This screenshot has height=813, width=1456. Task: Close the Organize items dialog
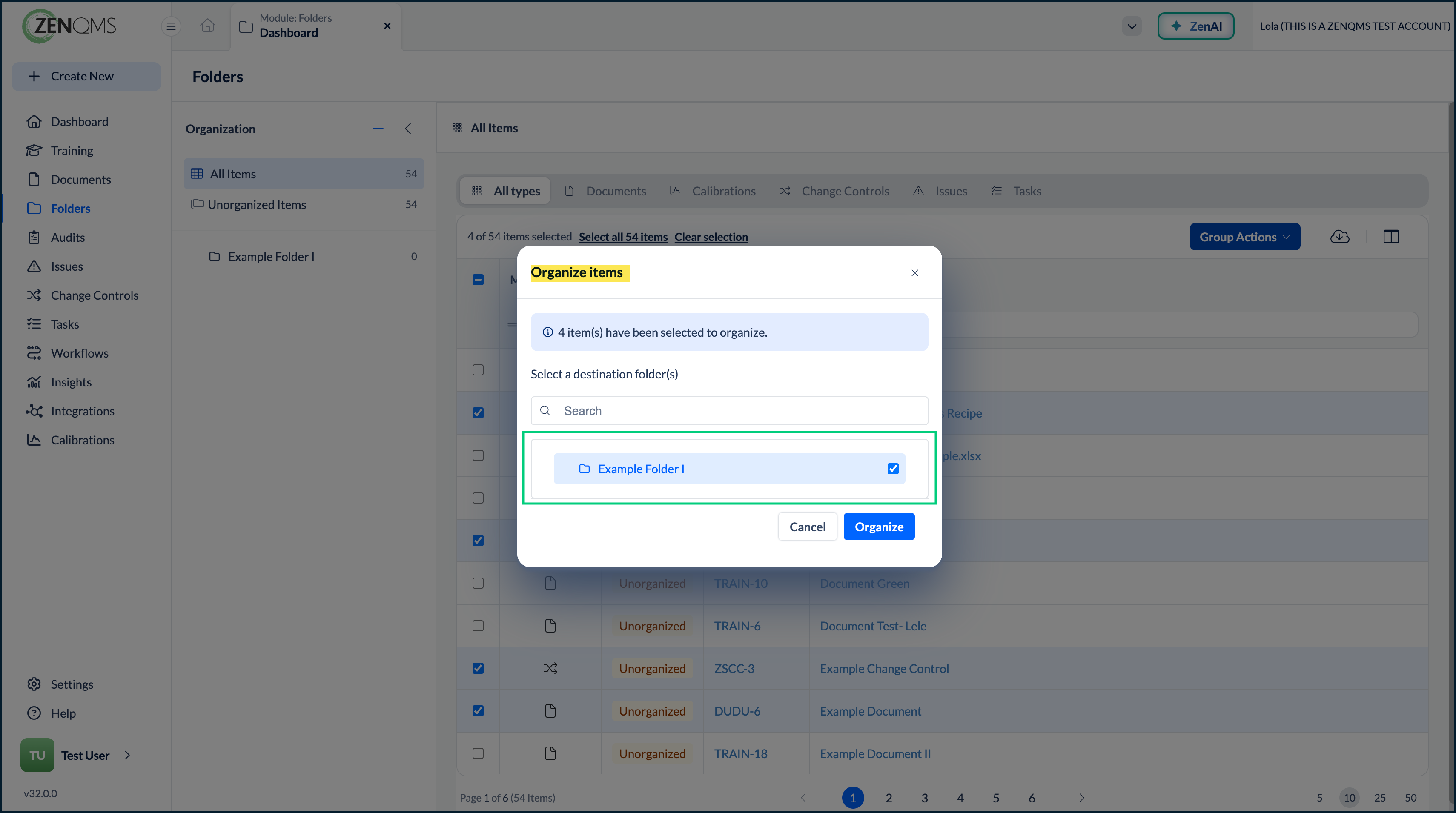(914, 273)
